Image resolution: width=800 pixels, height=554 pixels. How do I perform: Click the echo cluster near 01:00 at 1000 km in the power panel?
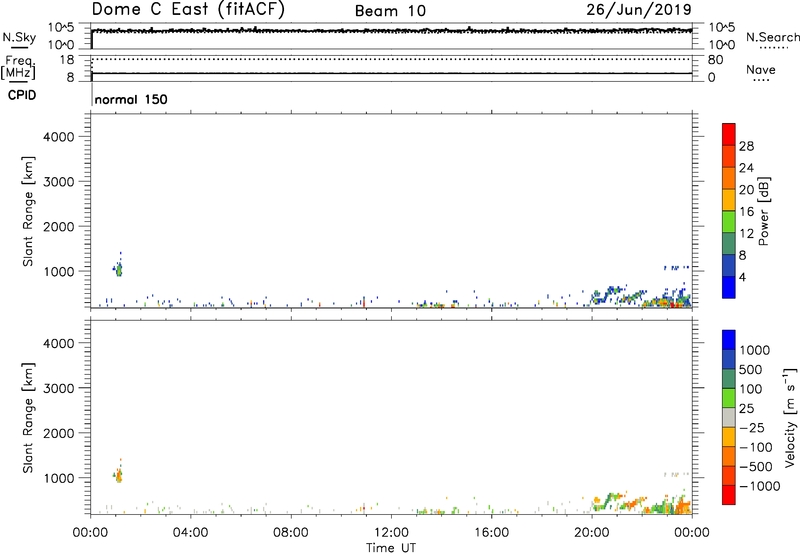tap(118, 268)
